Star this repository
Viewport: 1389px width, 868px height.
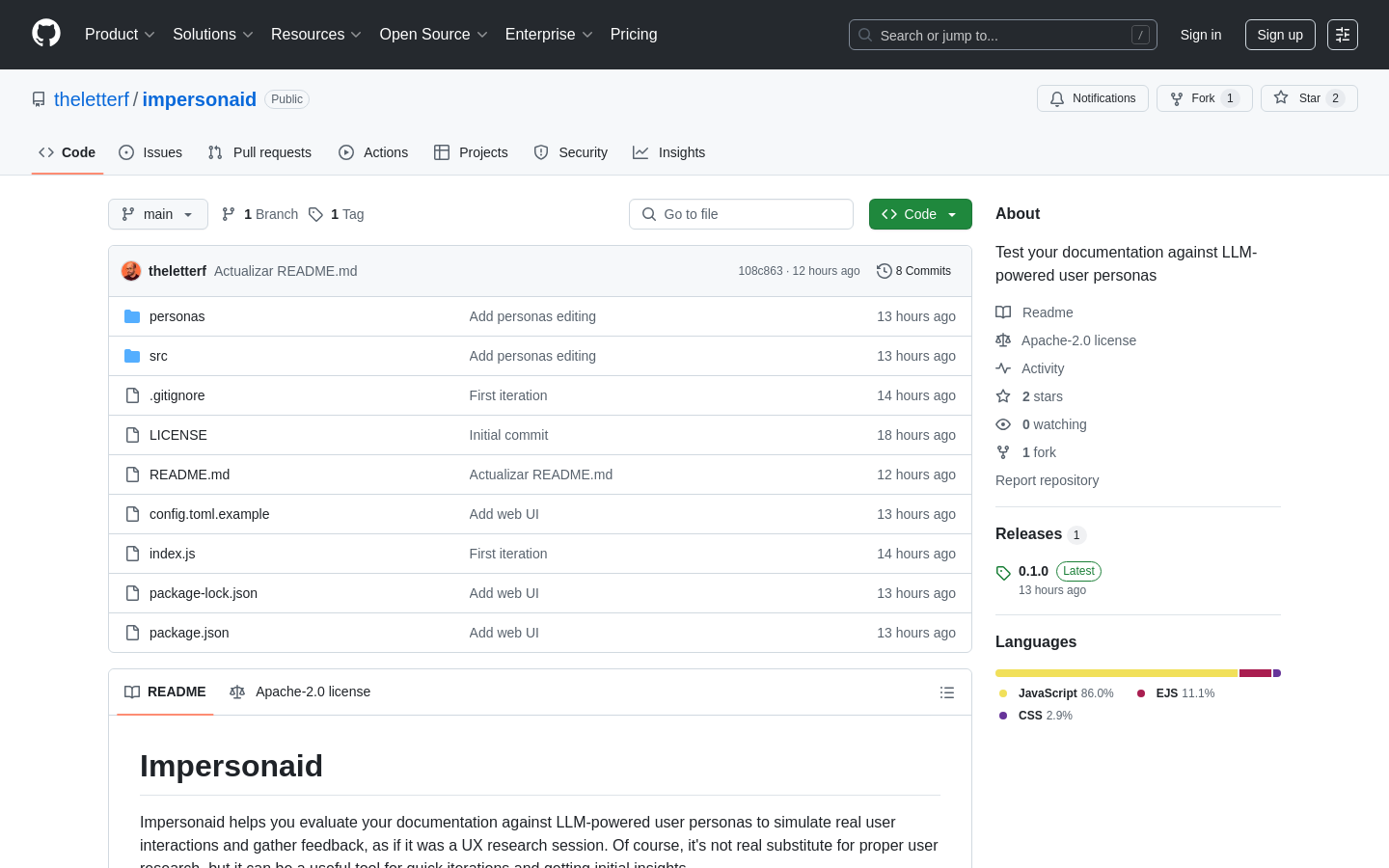[x=1309, y=98]
